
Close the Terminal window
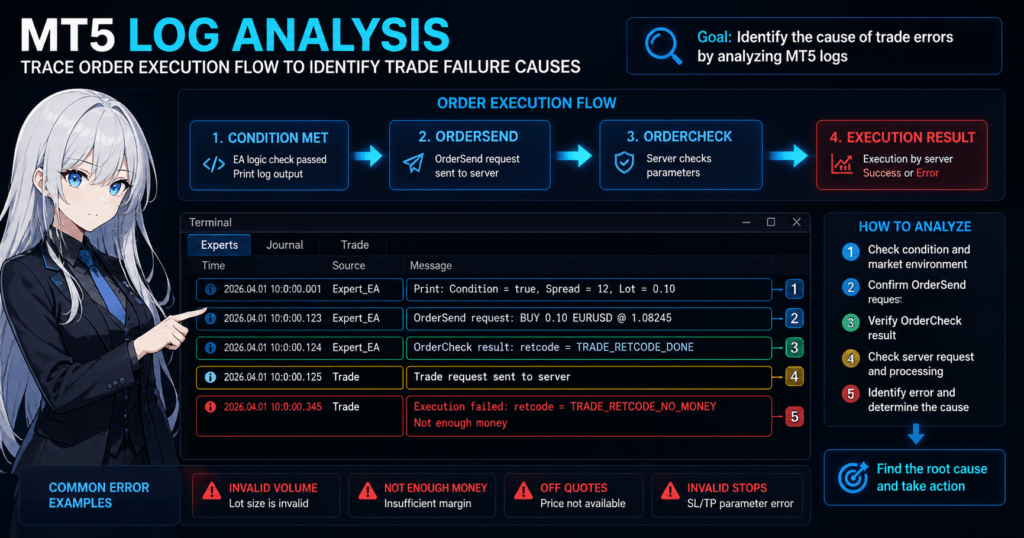coord(797,222)
